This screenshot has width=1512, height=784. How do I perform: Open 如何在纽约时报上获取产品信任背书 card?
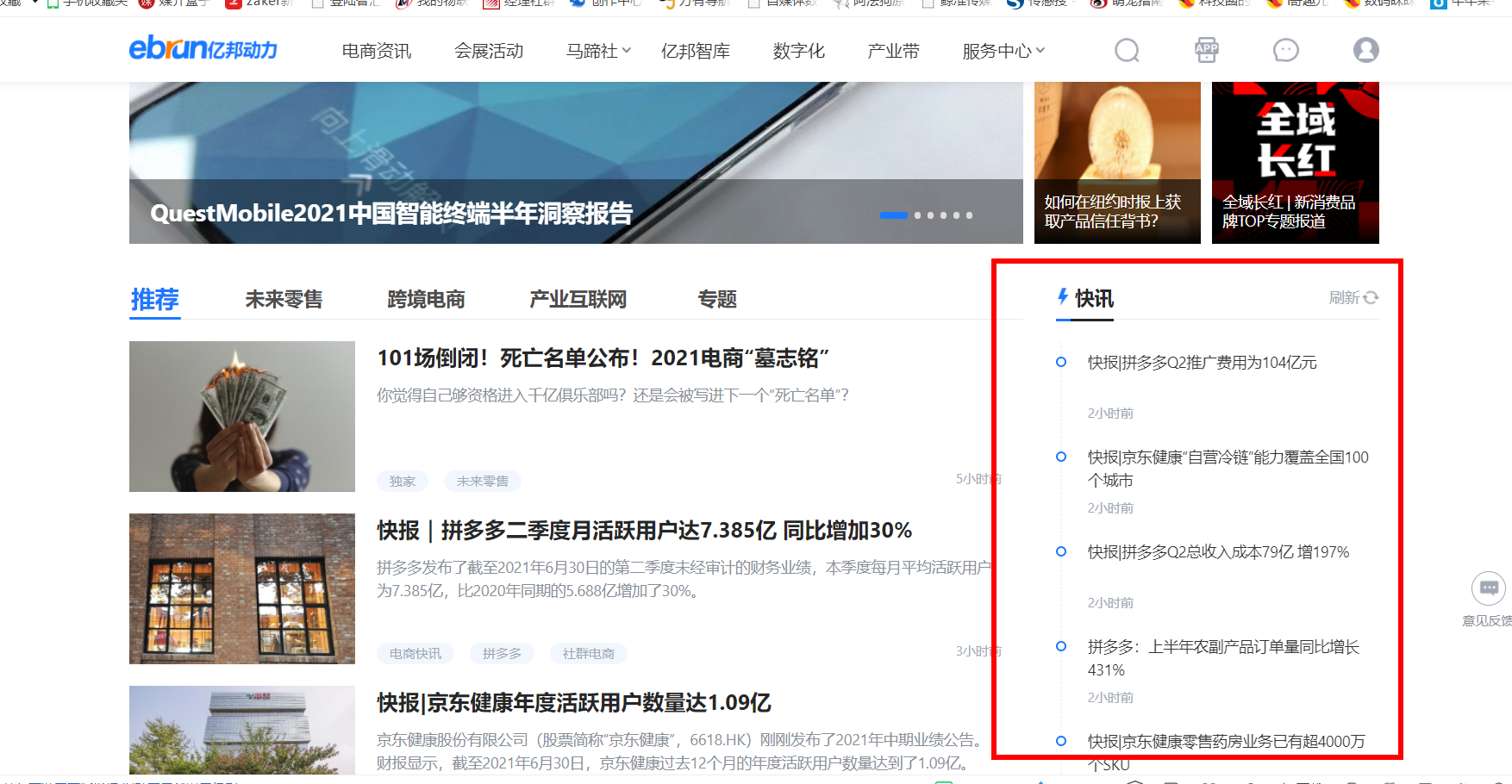pos(1117,163)
